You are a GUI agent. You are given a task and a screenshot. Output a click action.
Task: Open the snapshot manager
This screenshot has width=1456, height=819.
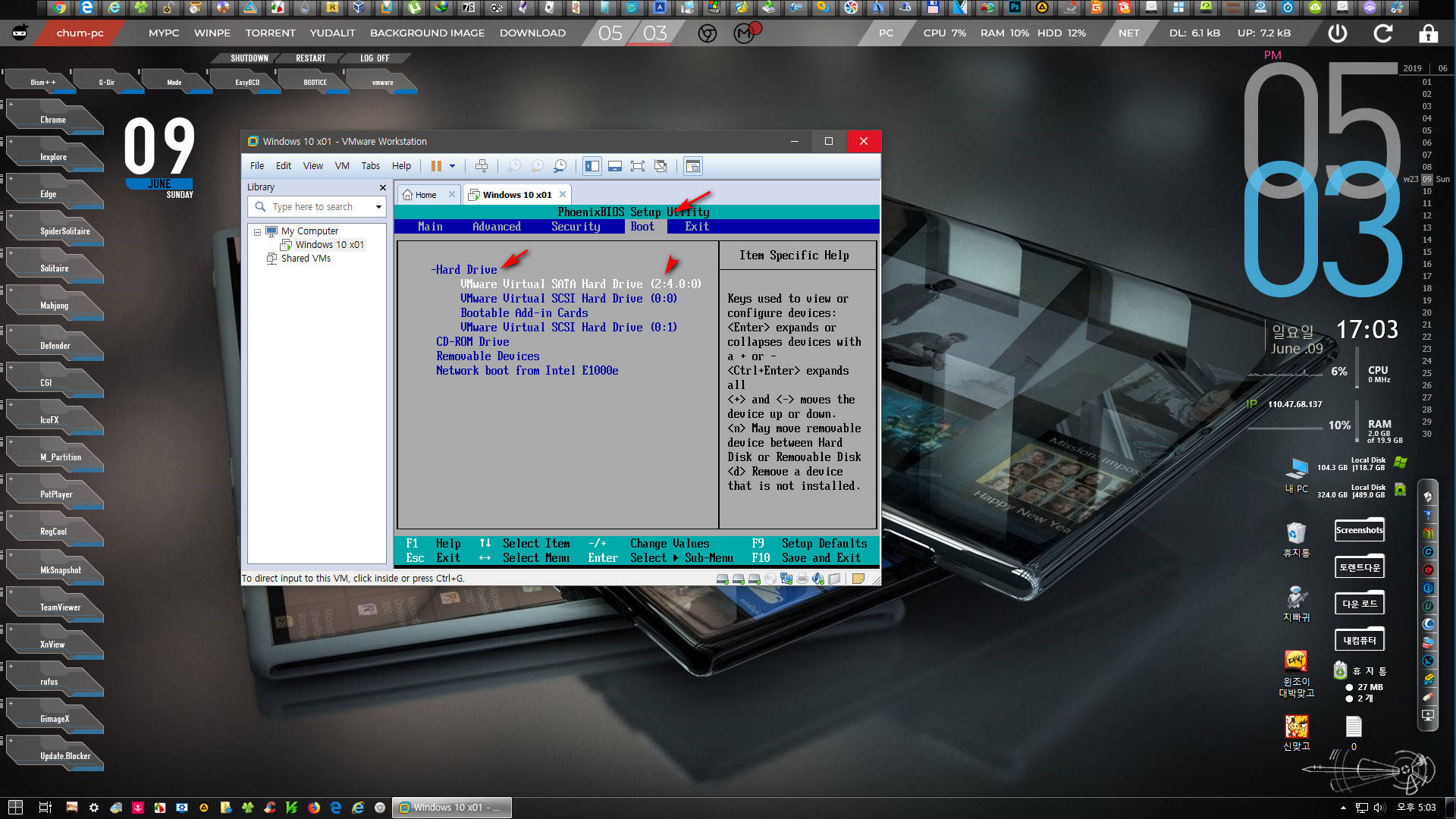pyautogui.click(x=560, y=166)
